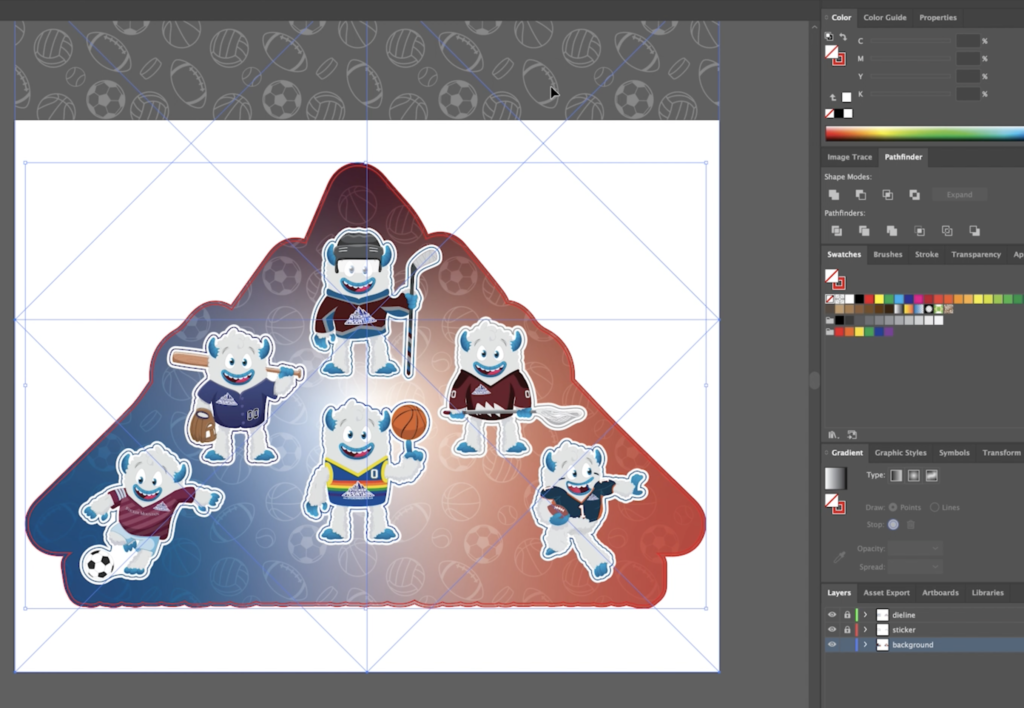This screenshot has height=708, width=1024.
Task: Open the Swatch Libraries menu icon
Action: pyautogui.click(x=833, y=434)
